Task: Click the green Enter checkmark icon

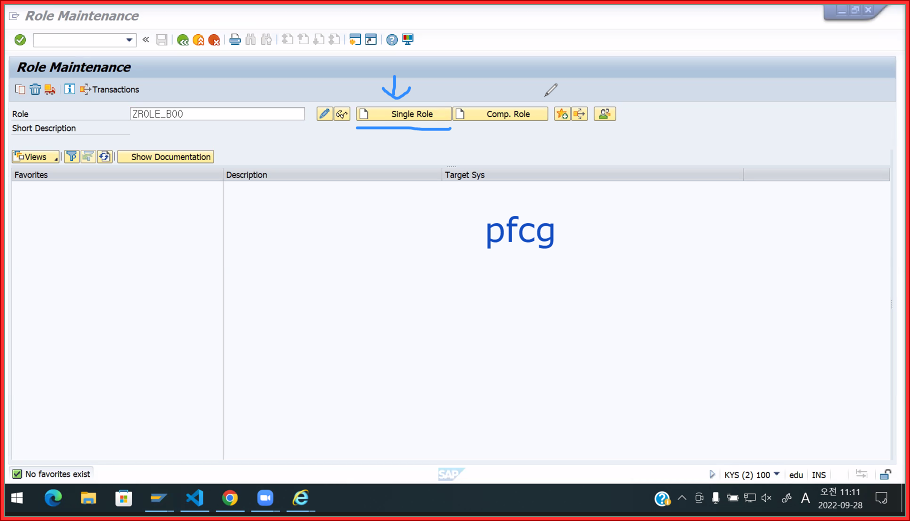Action: (20, 39)
